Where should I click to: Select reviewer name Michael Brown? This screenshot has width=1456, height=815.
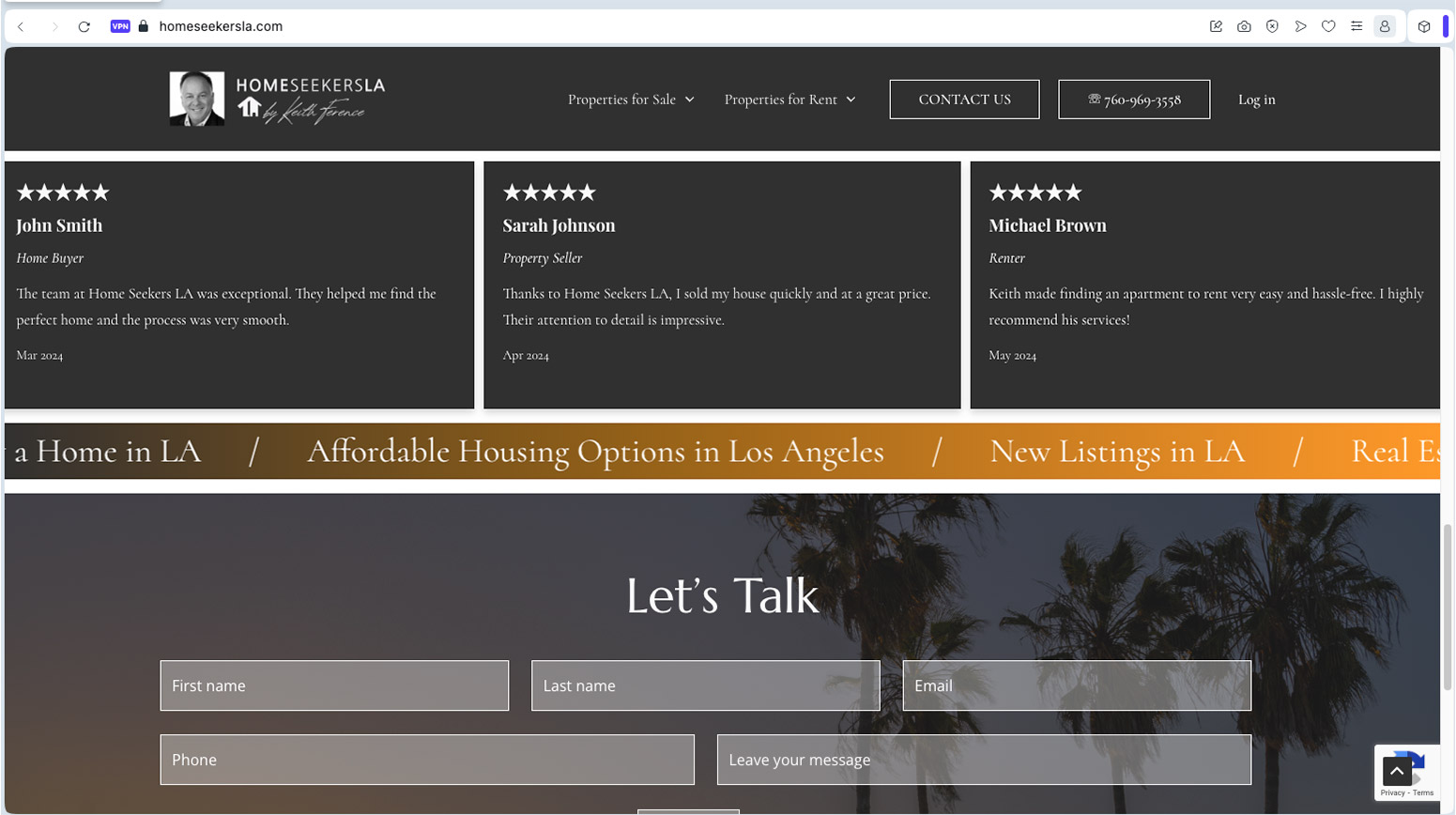tap(1048, 225)
